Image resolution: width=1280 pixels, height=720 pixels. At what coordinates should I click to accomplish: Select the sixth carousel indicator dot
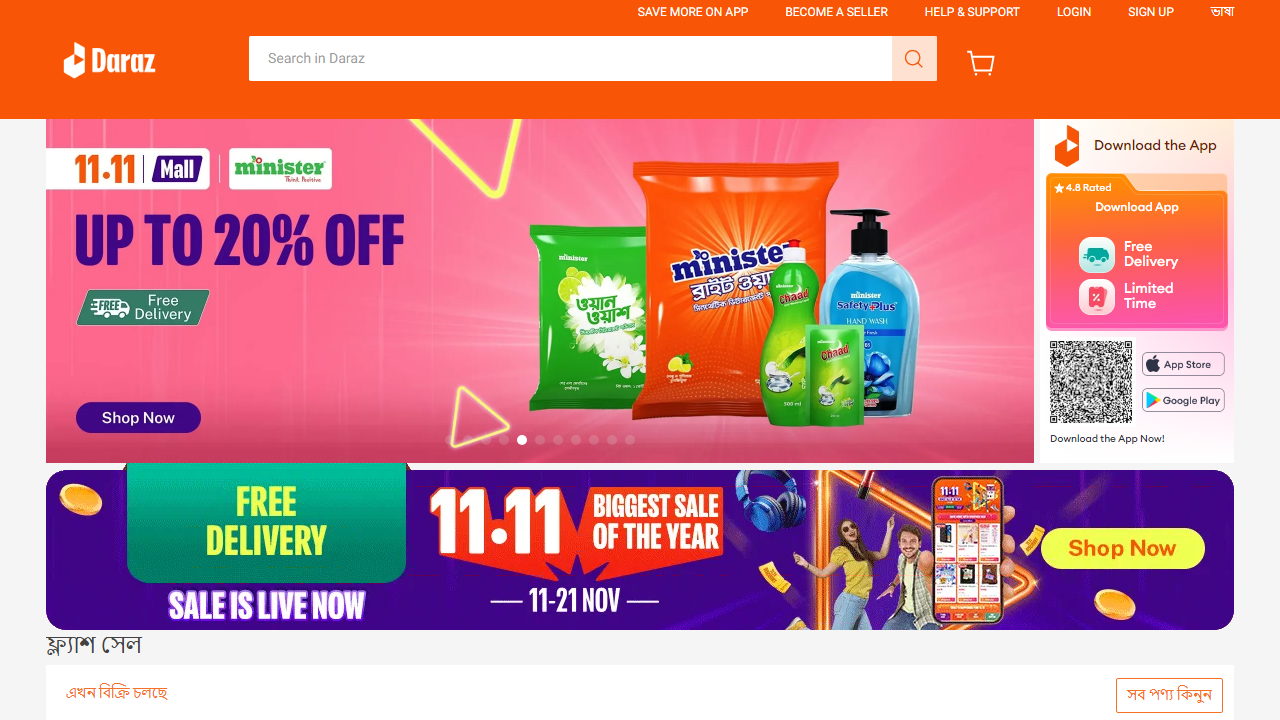coord(540,440)
